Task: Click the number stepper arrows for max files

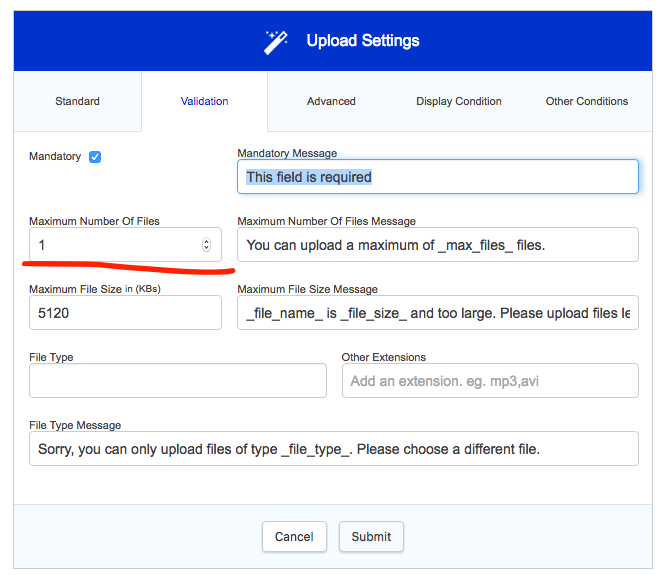Action: pos(206,245)
